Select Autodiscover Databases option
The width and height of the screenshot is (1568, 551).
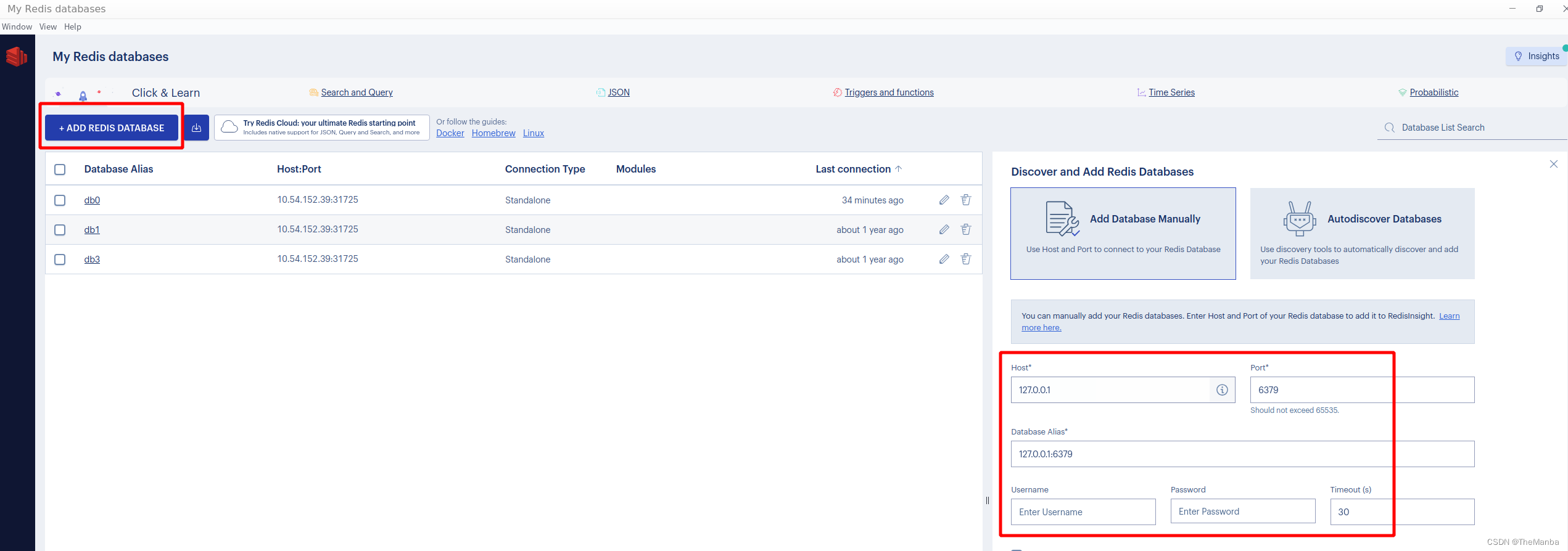point(1362,234)
